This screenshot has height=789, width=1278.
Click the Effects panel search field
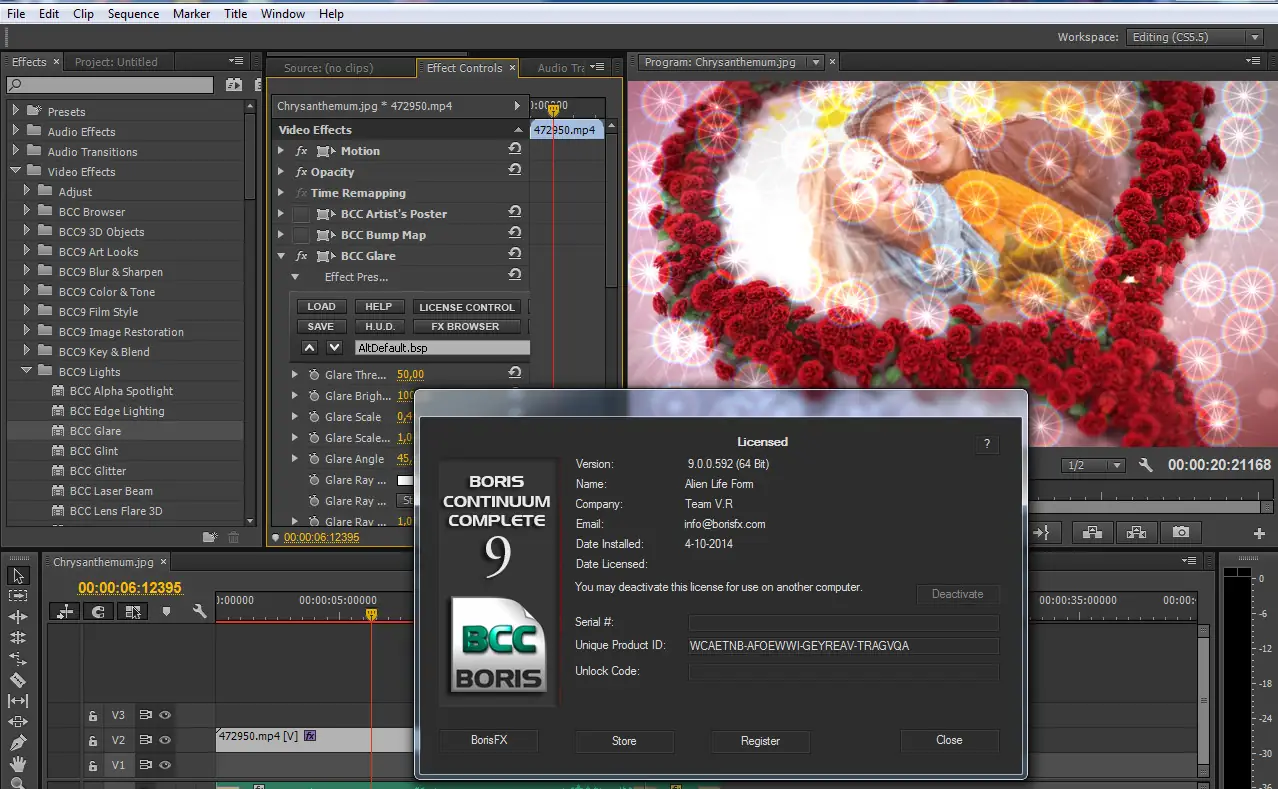[110, 85]
